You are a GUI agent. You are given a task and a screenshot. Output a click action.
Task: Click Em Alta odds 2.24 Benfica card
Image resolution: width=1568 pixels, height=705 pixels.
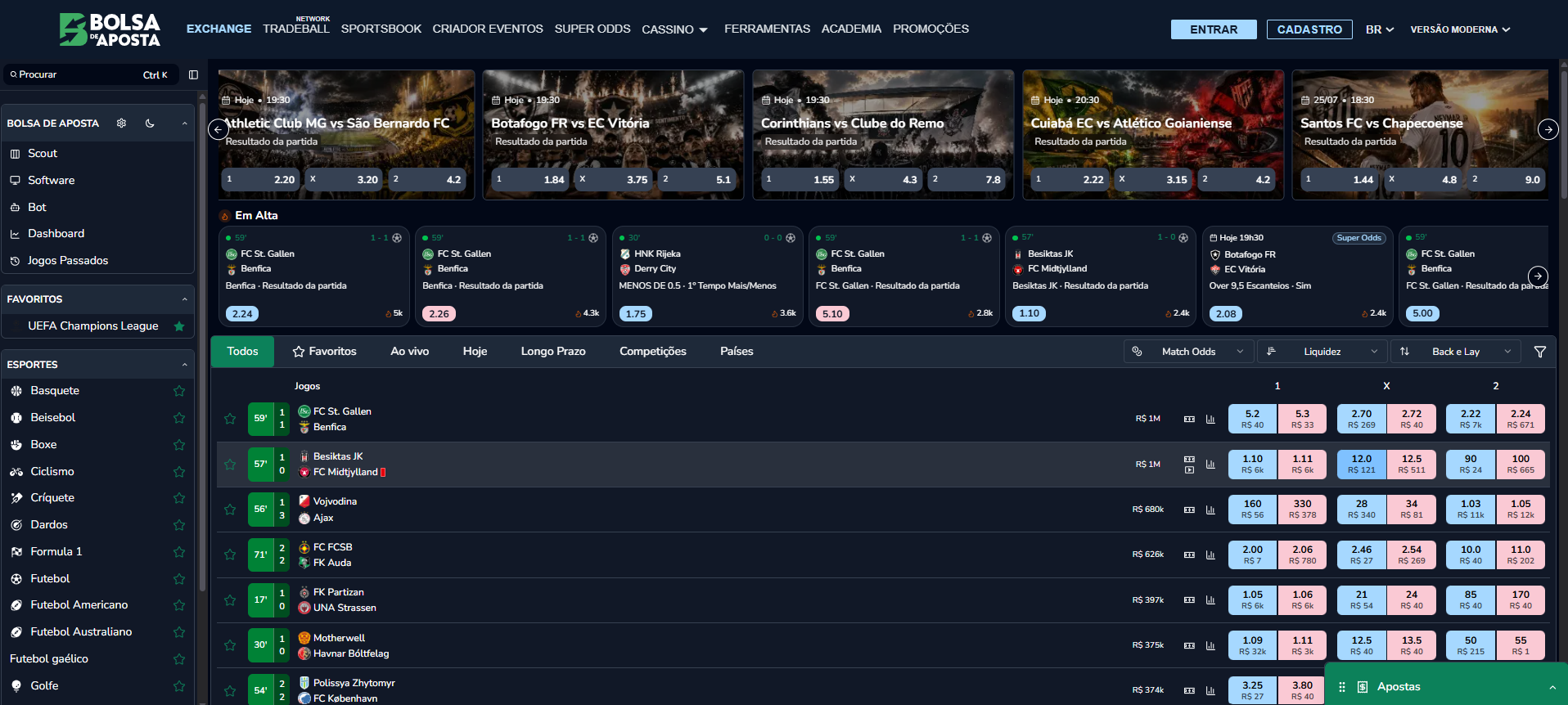[x=242, y=314]
